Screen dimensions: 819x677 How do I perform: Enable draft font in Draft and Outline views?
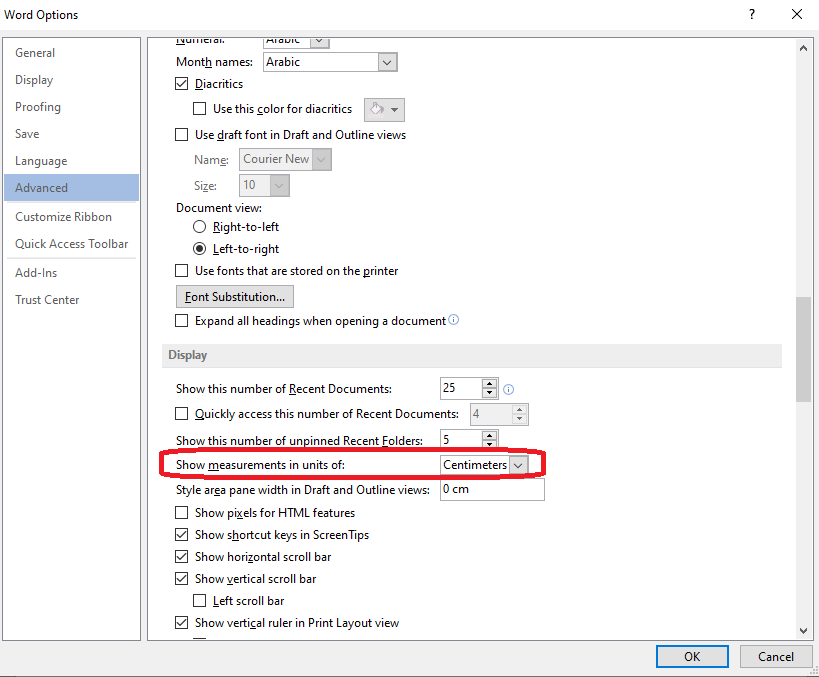[181, 134]
